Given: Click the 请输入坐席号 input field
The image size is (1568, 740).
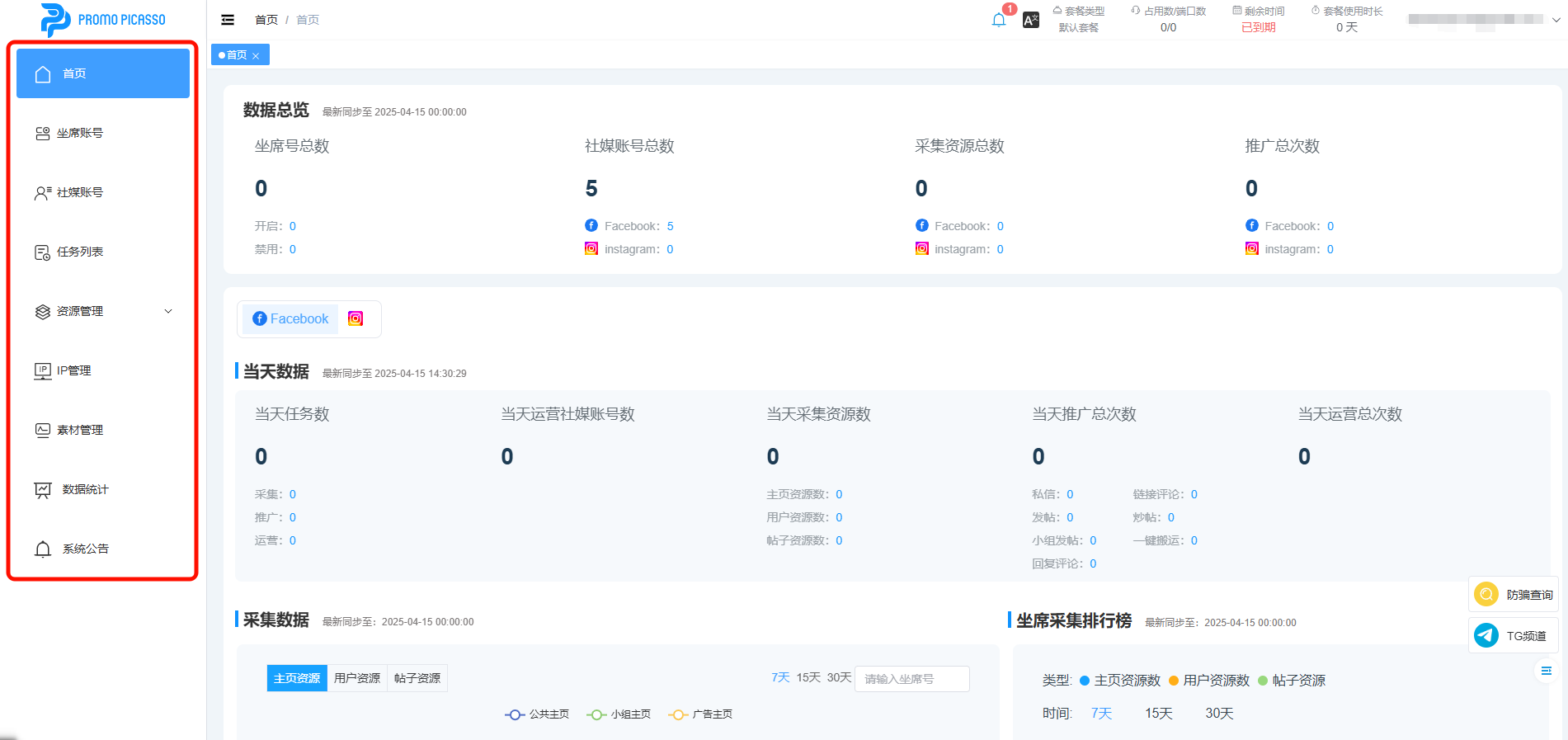Looking at the screenshot, I should pyautogui.click(x=911, y=679).
